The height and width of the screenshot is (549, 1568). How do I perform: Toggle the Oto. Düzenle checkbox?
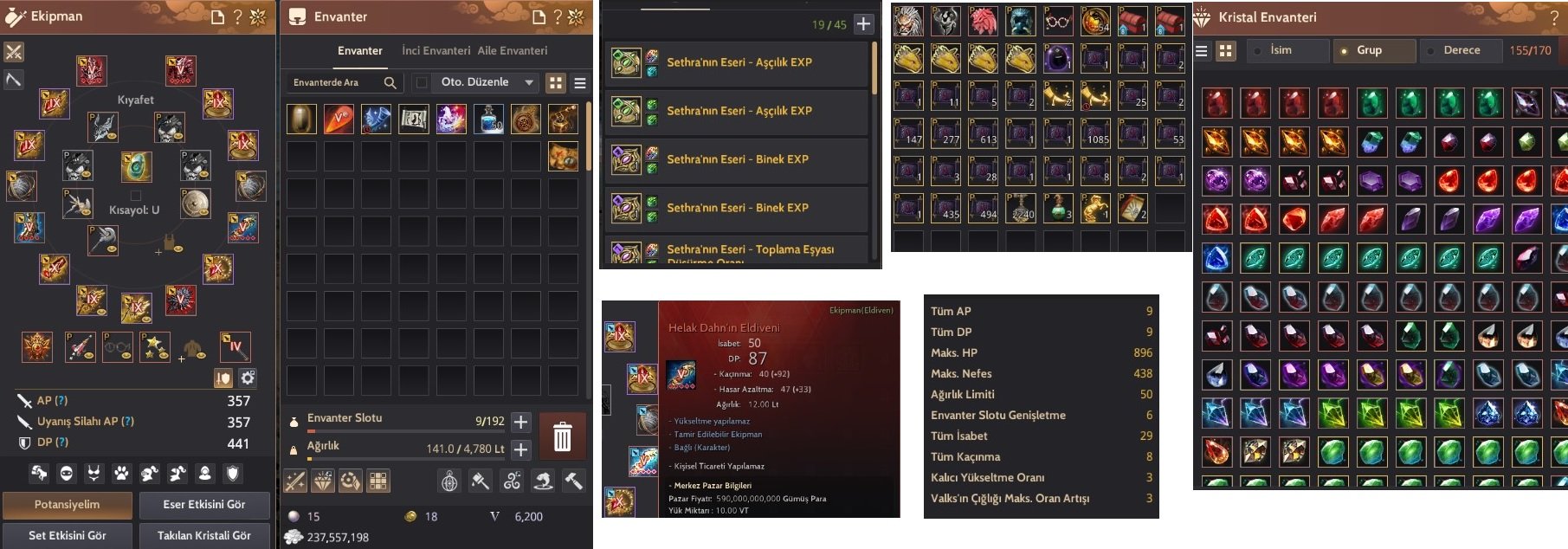coord(422,82)
